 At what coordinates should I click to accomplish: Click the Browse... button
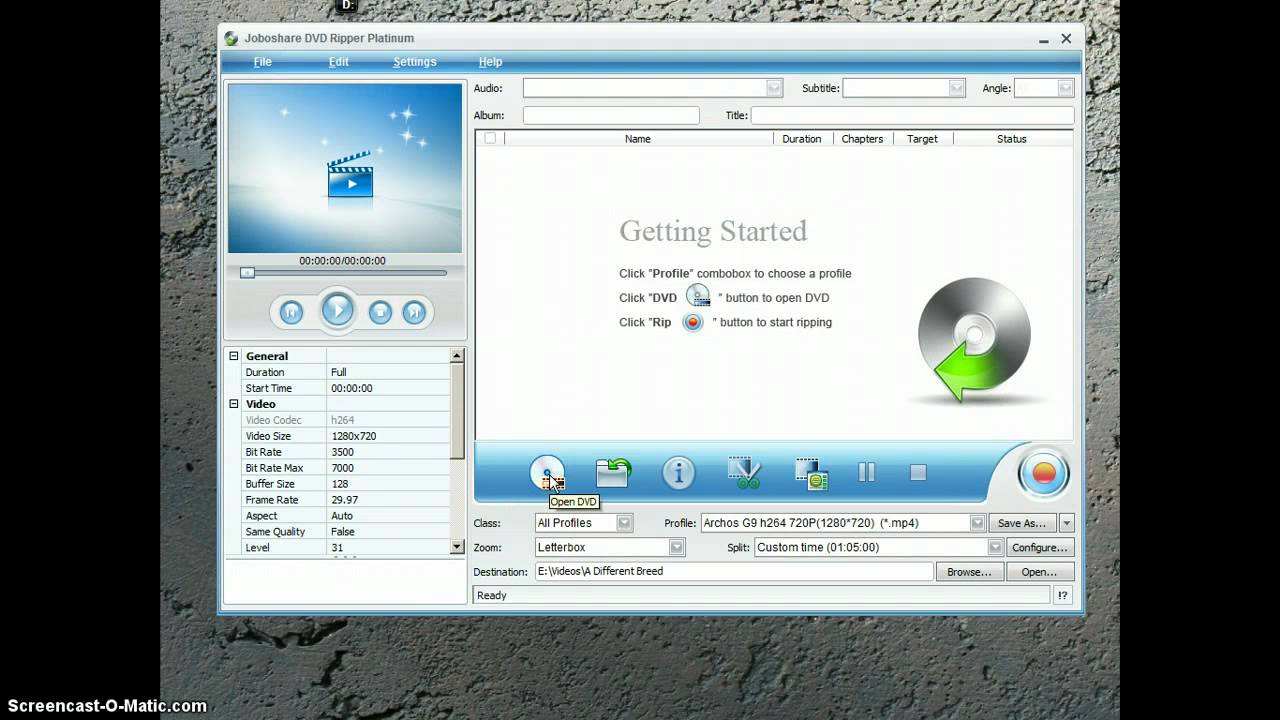coord(969,572)
